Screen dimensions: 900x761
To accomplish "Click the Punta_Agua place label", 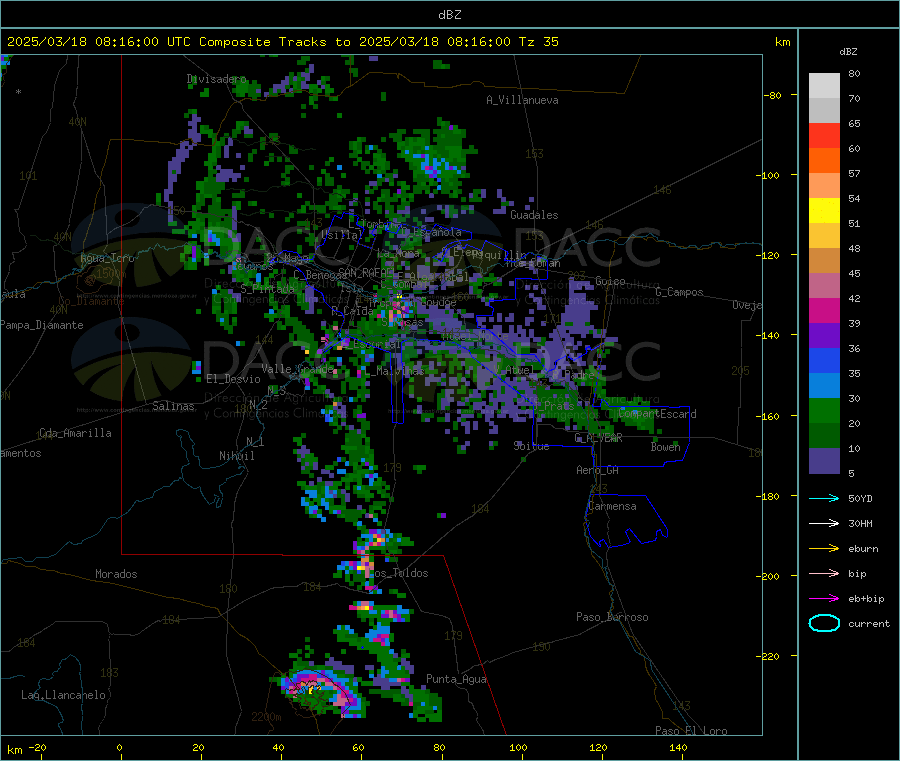I will 456,679.
